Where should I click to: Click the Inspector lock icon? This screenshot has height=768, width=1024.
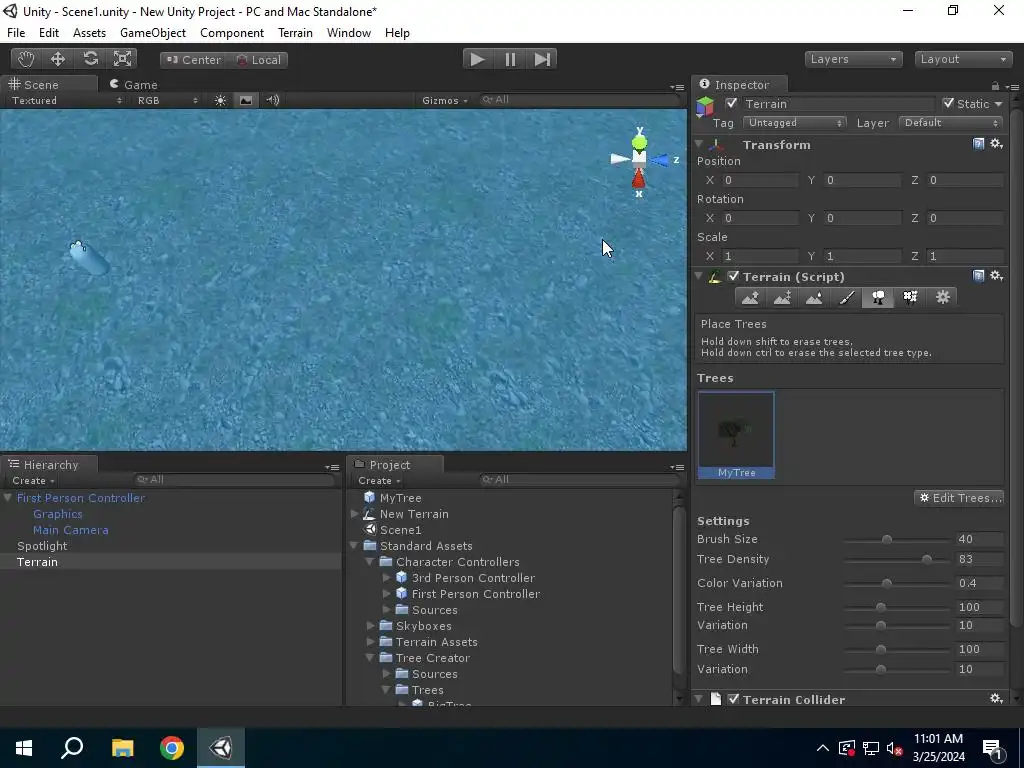995,86
